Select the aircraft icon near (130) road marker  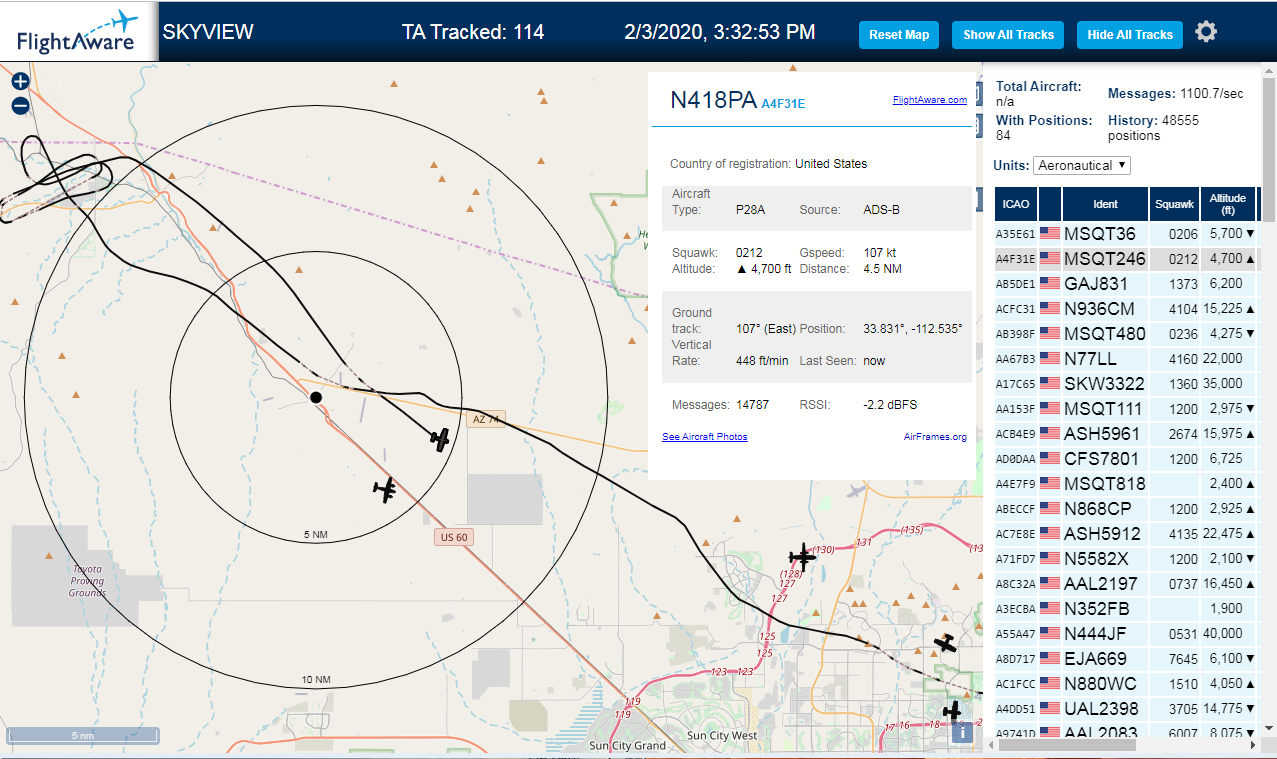(x=802, y=557)
